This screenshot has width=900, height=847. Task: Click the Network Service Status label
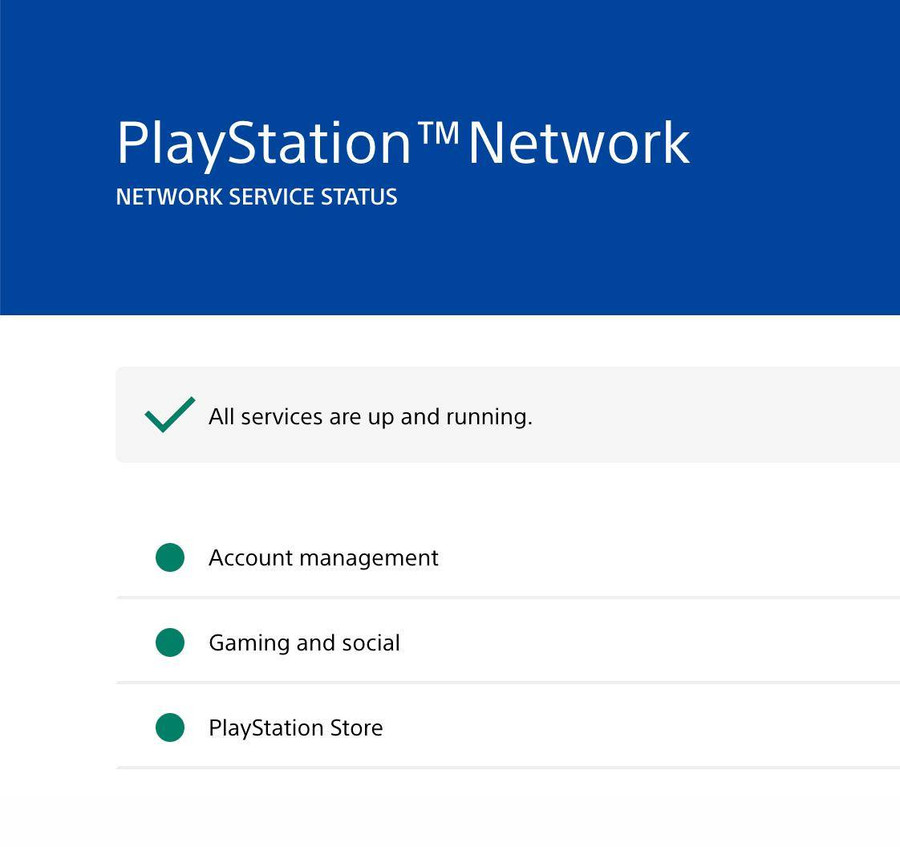[x=257, y=196]
